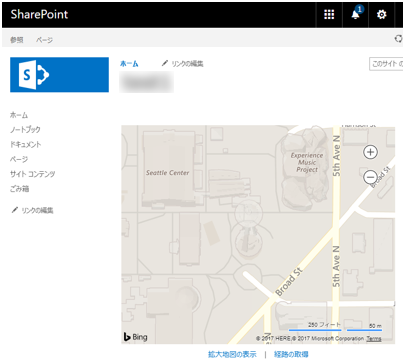Open notifications bell icon
The width and height of the screenshot is (403, 363).
click(x=356, y=15)
